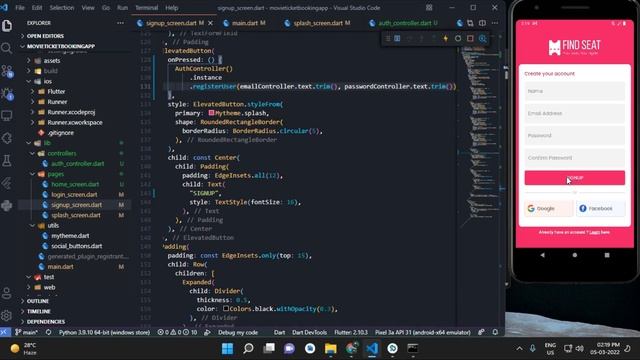Open the Python icon in activity bar
Image resolution: width=640 pixels, height=360 pixels.
pos(7,205)
